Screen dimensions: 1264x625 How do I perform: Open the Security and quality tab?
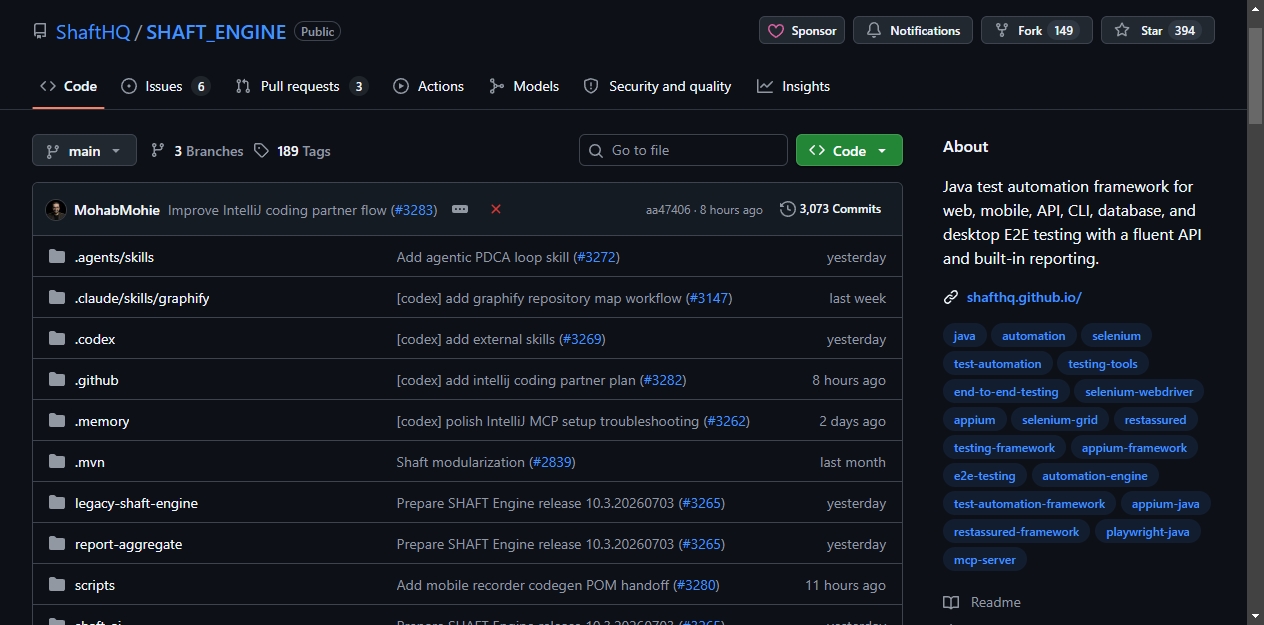tap(657, 86)
